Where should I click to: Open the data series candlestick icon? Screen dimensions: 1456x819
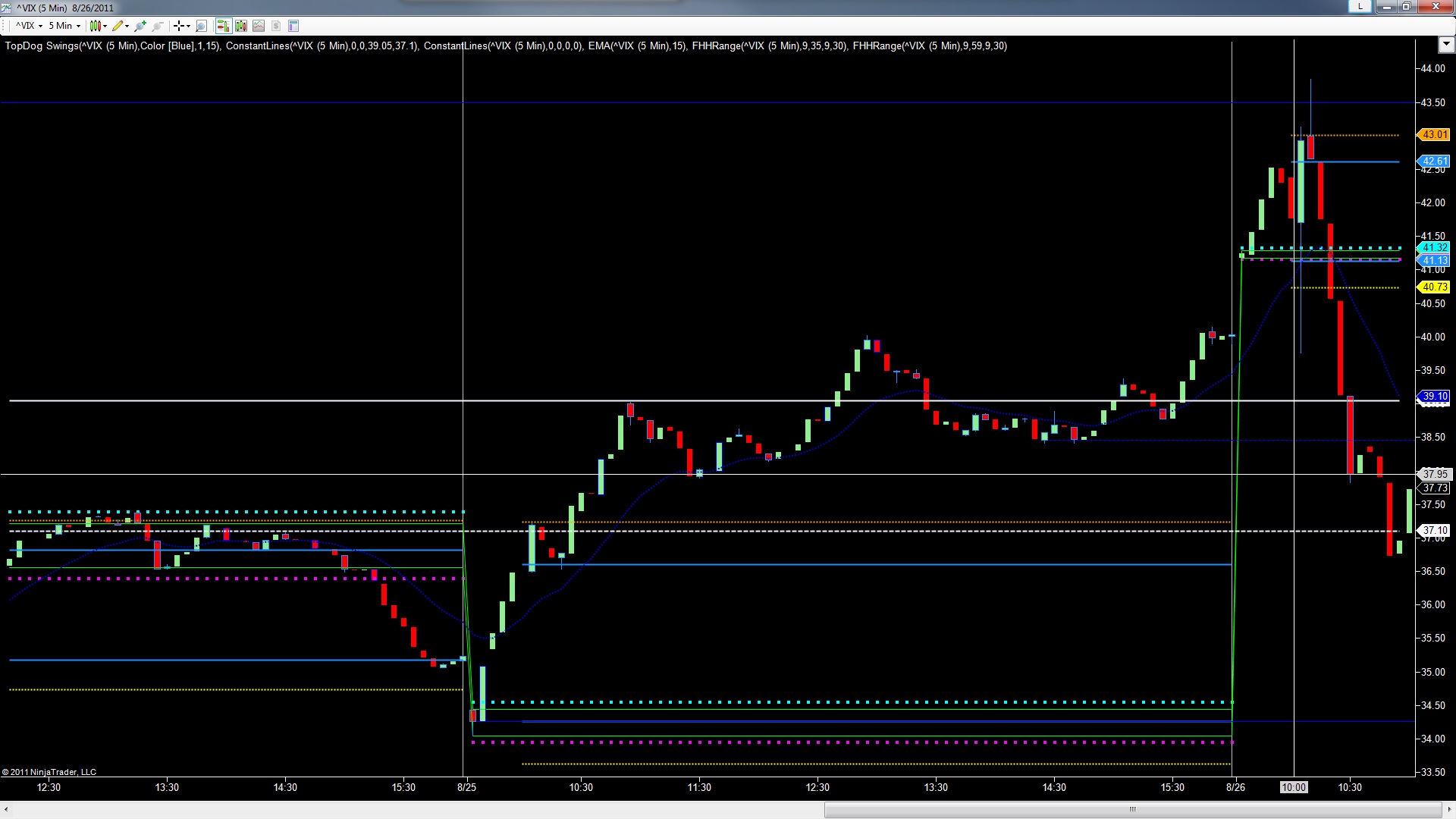tap(241, 26)
